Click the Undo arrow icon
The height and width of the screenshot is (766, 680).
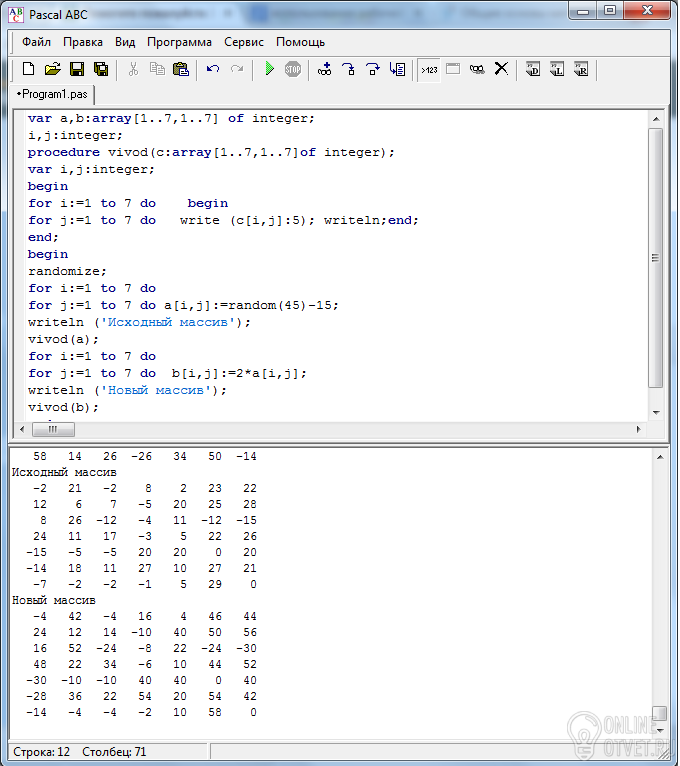pos(212,69)
